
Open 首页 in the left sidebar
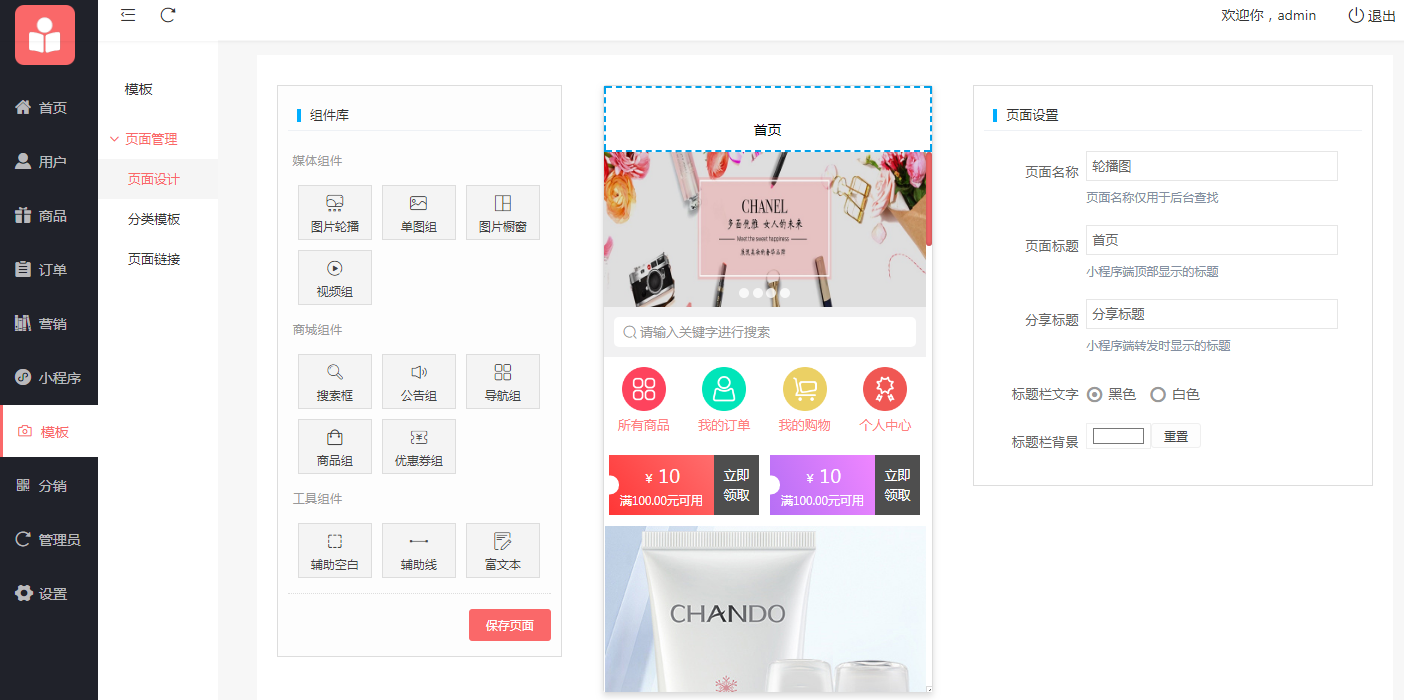(49, 108)
